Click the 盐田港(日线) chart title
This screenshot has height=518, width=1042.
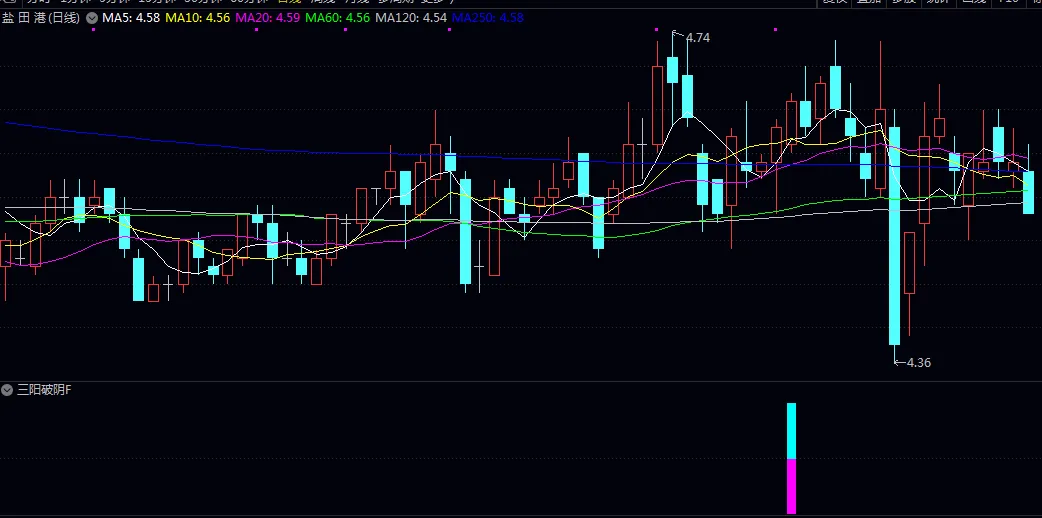(x=41, y=18)
